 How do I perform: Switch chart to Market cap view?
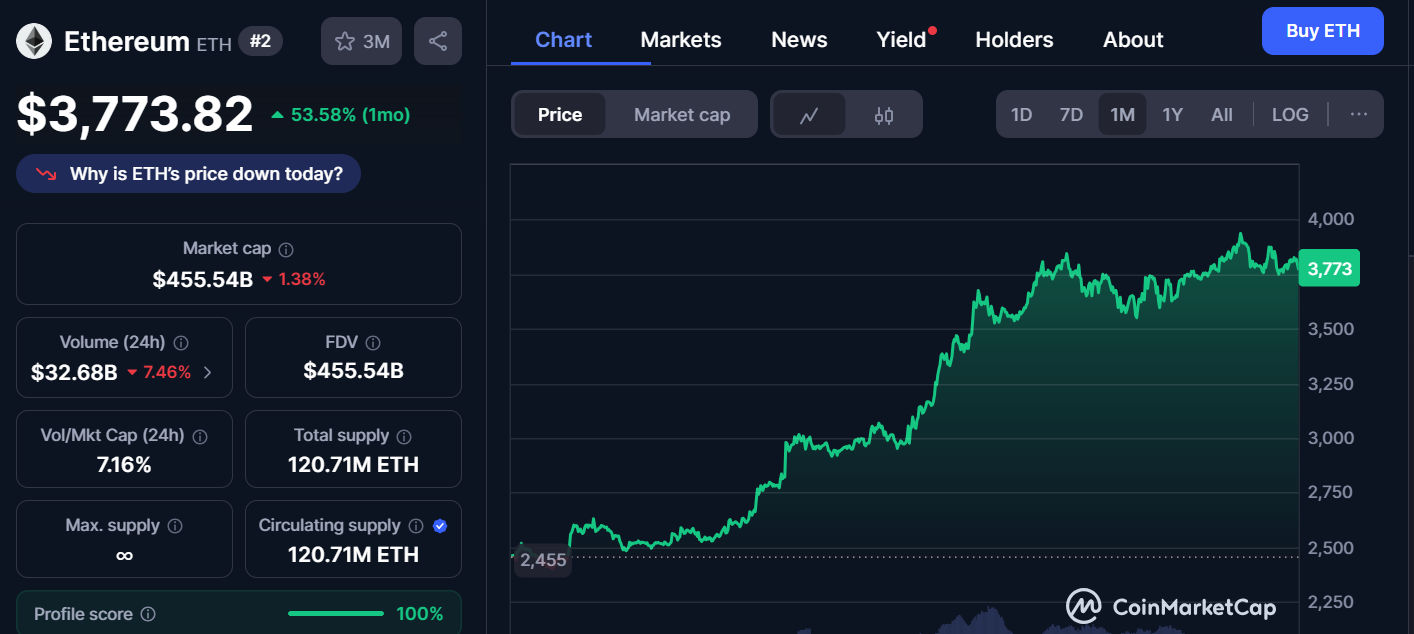tap(681, 114)
